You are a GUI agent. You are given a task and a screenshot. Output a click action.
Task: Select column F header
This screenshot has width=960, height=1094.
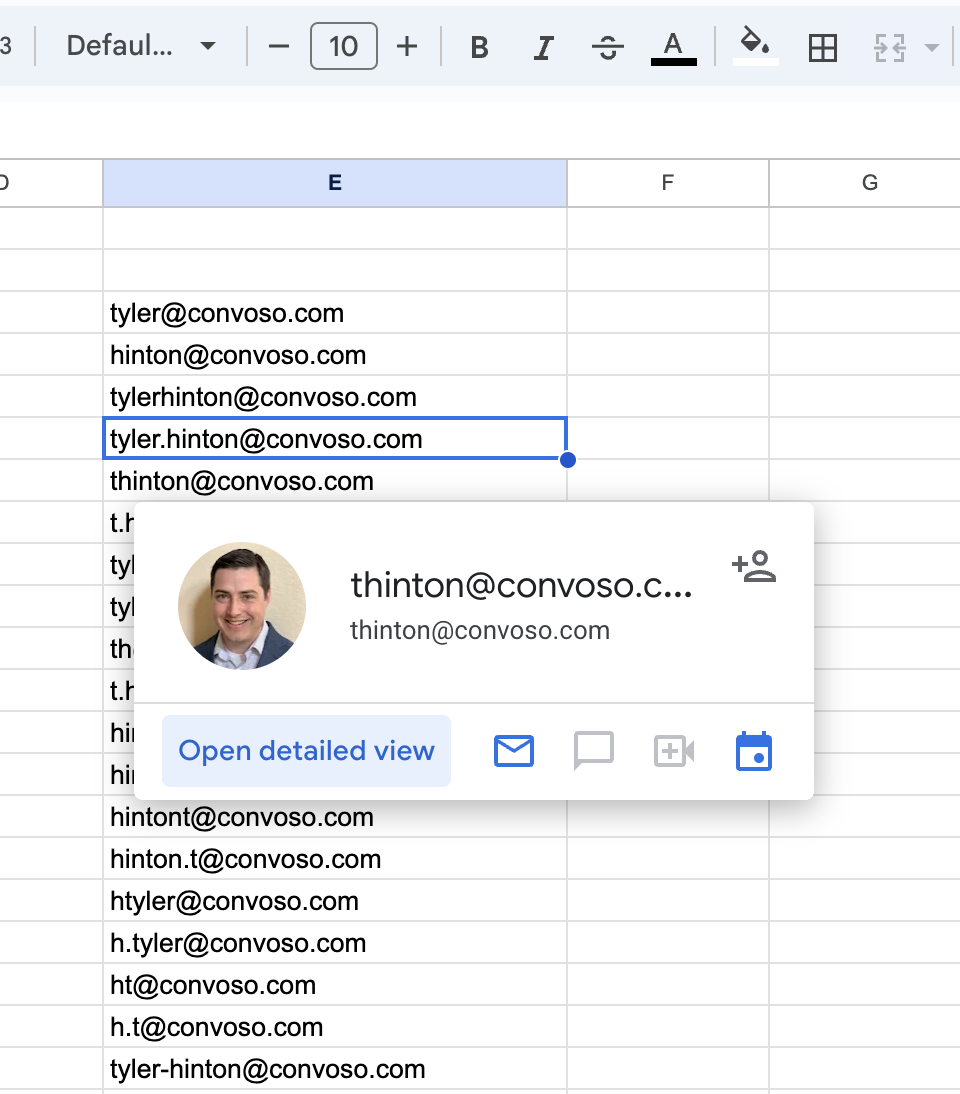click(x=668, y=183)
